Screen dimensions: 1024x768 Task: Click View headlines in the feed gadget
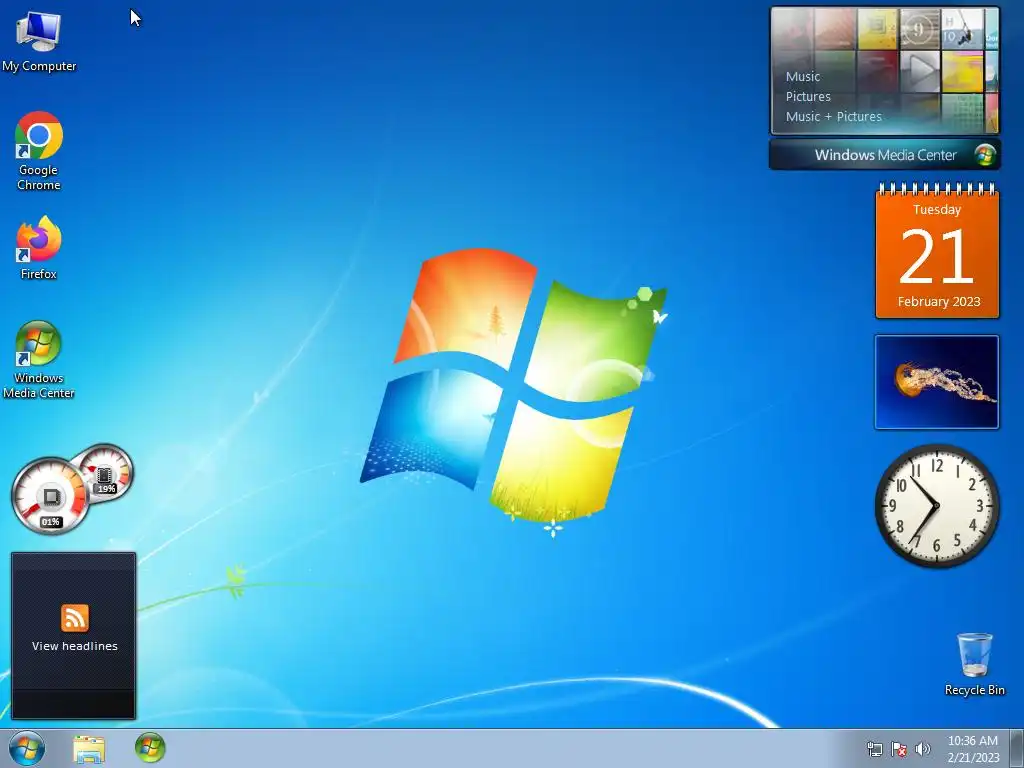74,646
